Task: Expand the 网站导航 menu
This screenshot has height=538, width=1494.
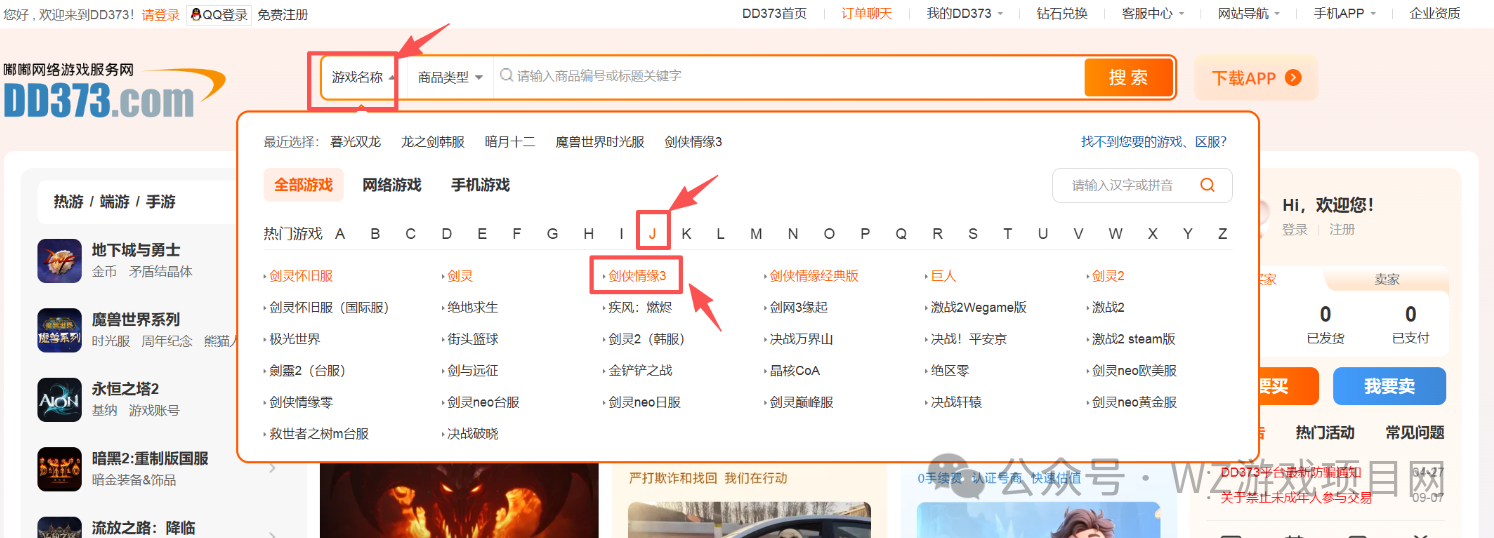Action: [x=1249, y=13]
